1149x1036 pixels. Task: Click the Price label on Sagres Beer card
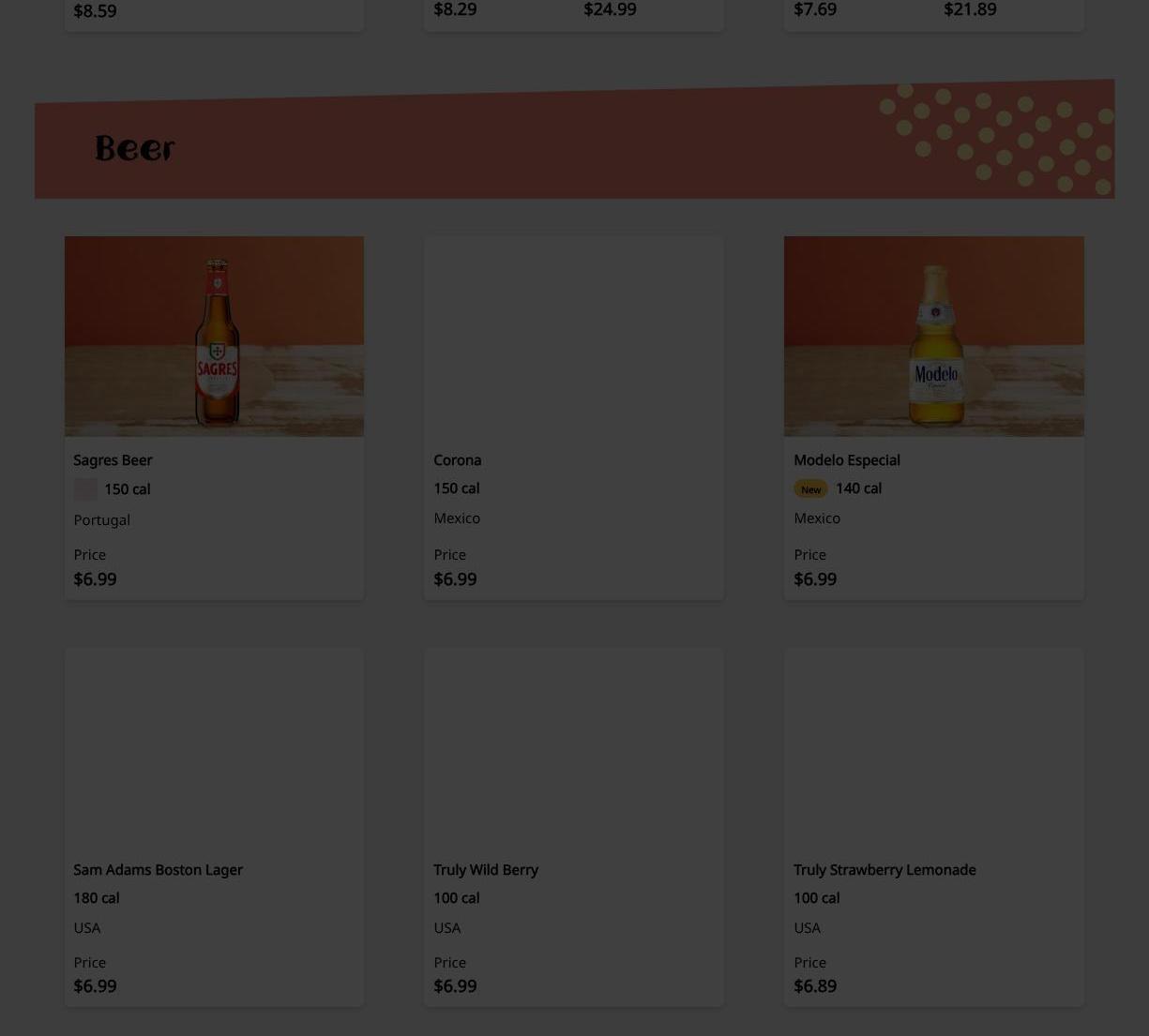(89, 555)
